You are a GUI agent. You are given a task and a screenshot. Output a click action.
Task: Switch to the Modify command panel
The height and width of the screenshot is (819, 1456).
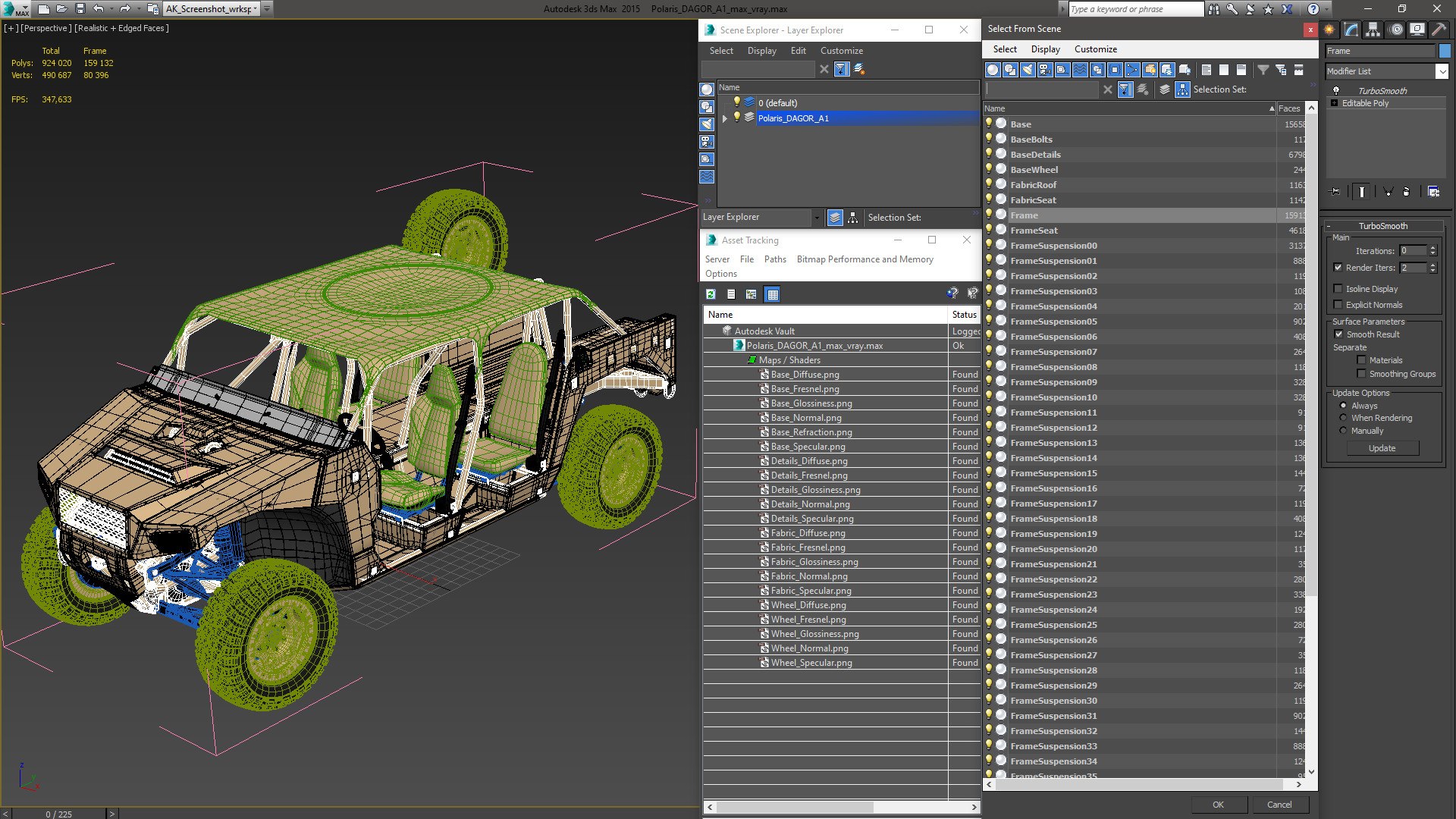coord(1351,30)
